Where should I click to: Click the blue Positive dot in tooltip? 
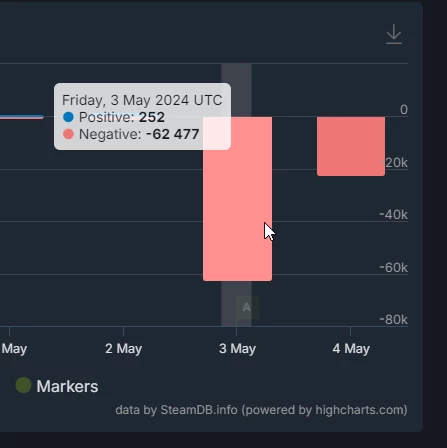(x=68, y=117)
